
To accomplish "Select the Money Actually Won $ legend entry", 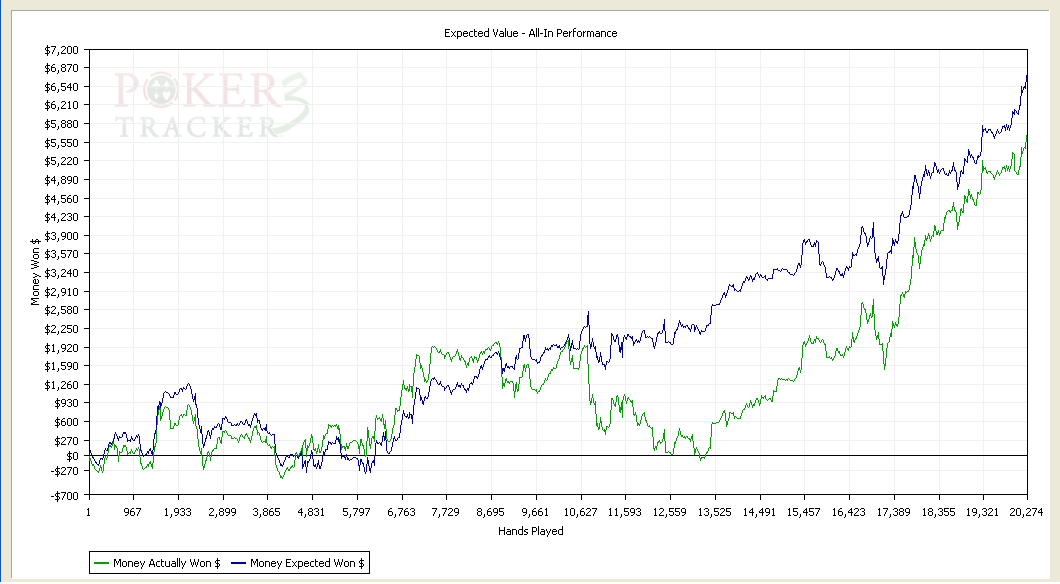I will (166, 564).
